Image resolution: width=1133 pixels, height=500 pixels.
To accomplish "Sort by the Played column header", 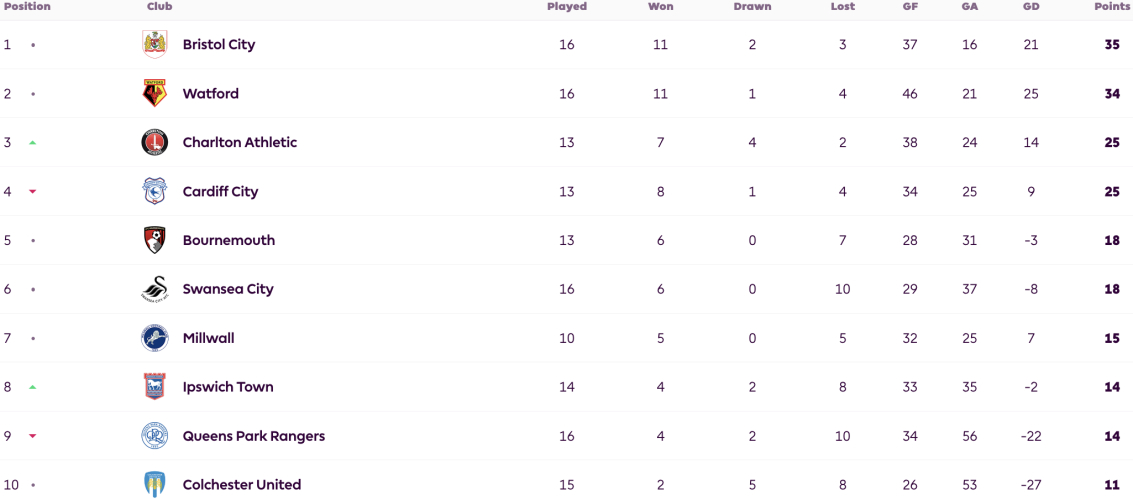I will (566, 7).
